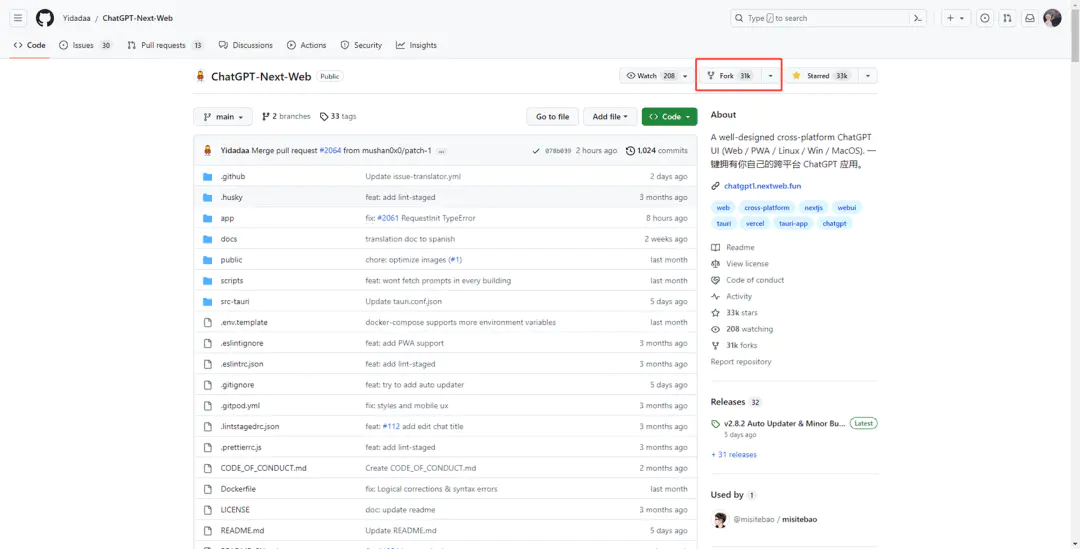
Task: Expand the Fork options arrow
Action: tap(770, 76)
